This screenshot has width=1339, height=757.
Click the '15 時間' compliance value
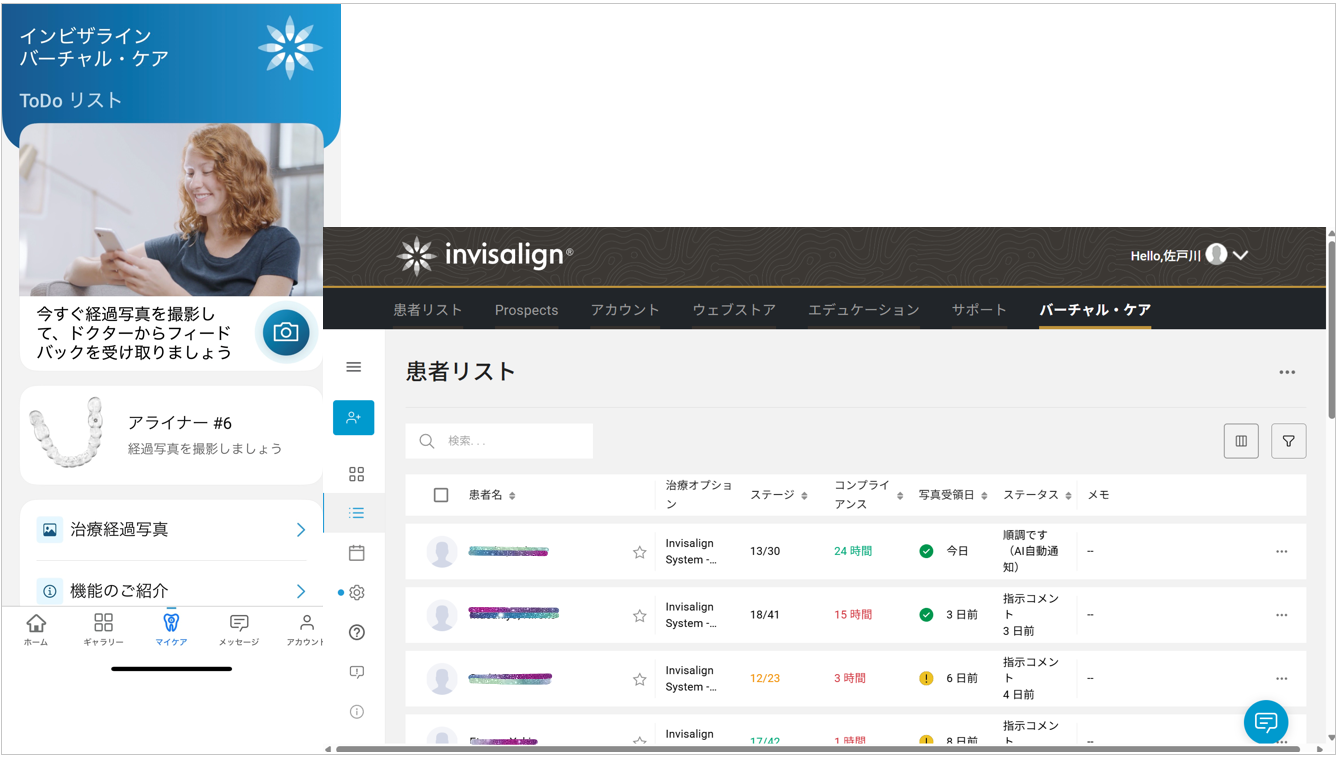[x=853, y=615]
